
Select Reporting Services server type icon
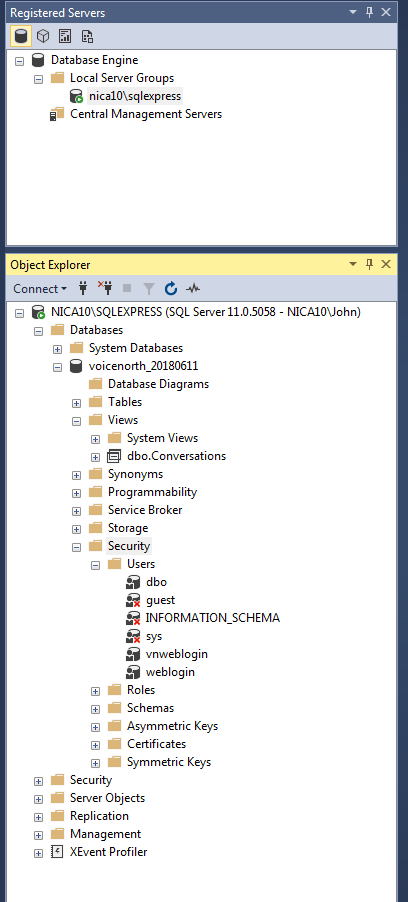[x=65, y=36]
